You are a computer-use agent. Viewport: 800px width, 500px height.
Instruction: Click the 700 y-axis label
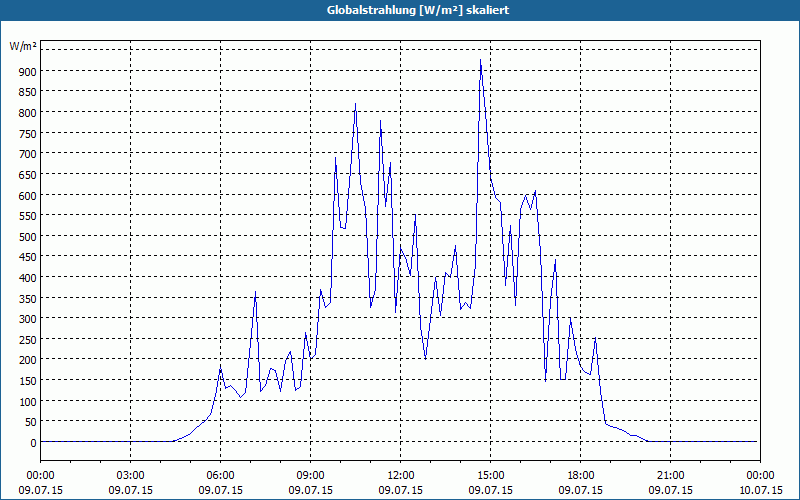[x=28, y=154]
